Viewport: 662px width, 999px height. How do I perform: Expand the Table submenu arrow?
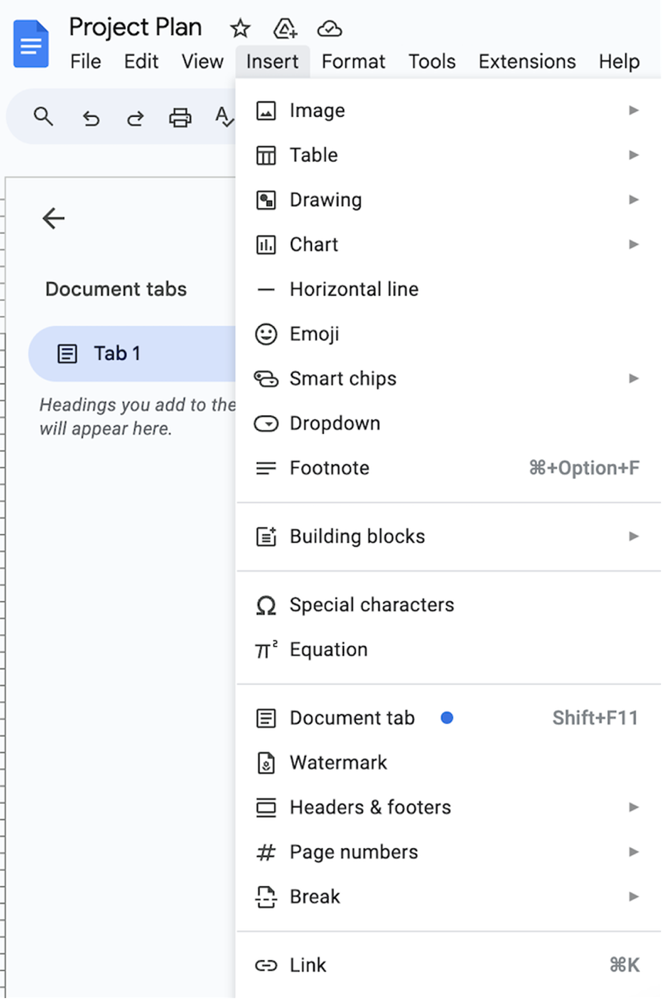click(633, 155)
